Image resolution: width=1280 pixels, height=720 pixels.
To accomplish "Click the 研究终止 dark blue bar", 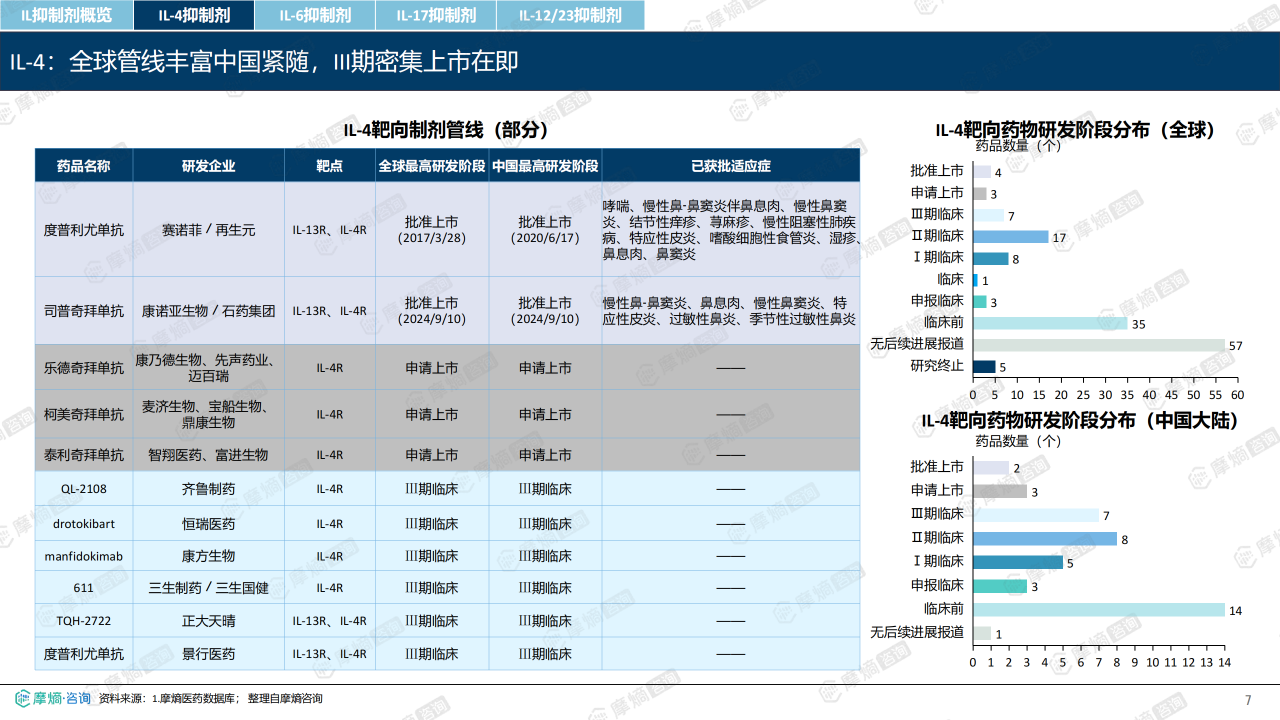I will (984, 366).
